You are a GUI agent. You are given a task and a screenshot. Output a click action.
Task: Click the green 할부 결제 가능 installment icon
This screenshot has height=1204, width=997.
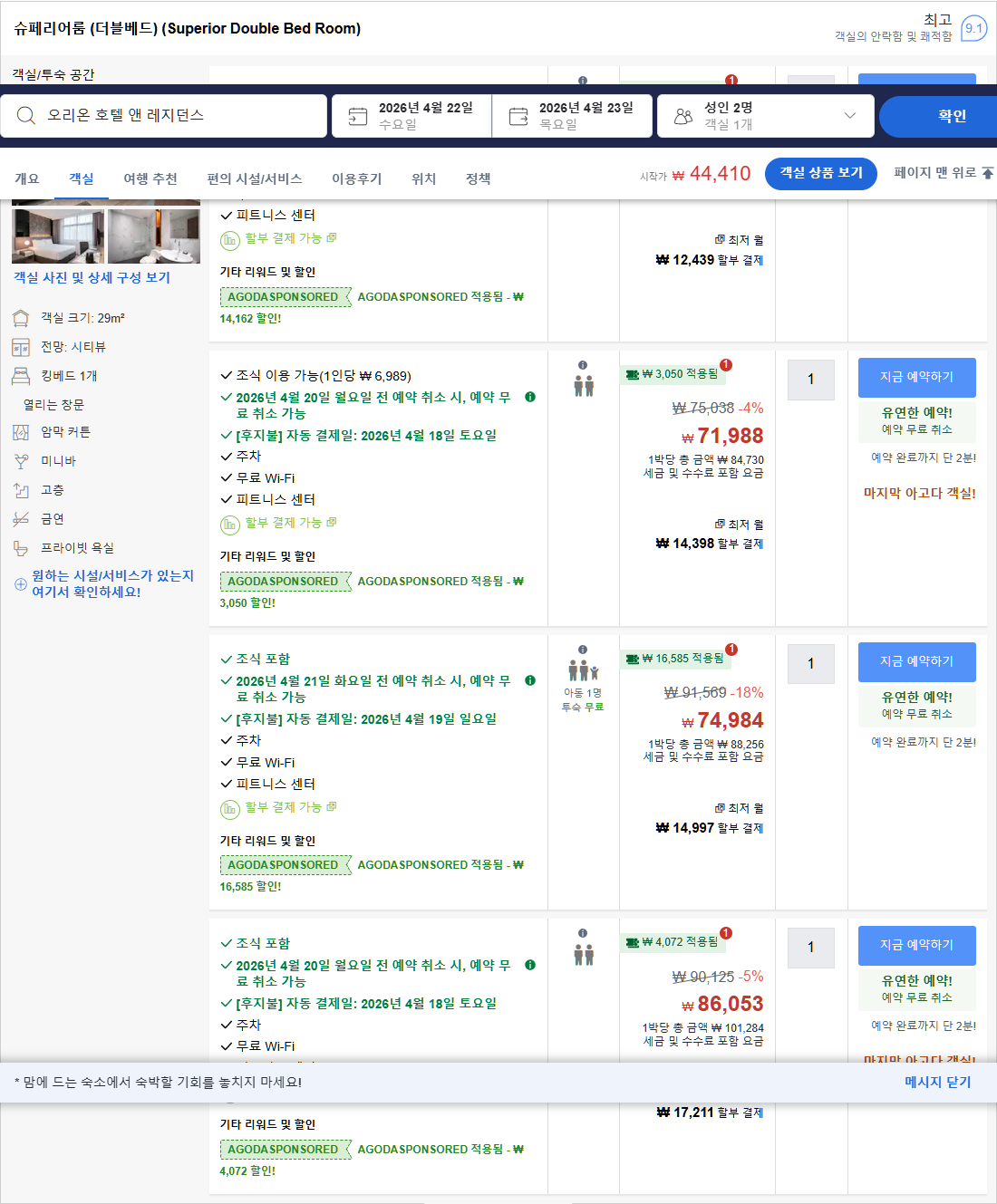[x=229, y=524]
